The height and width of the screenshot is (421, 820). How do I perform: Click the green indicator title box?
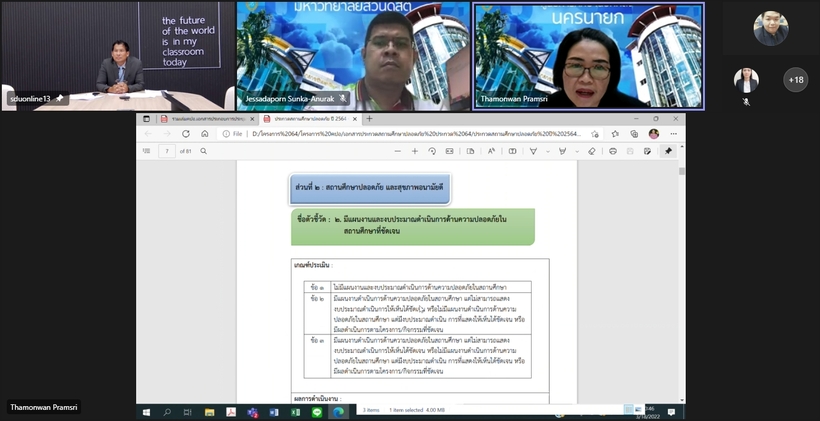(413, 226)
